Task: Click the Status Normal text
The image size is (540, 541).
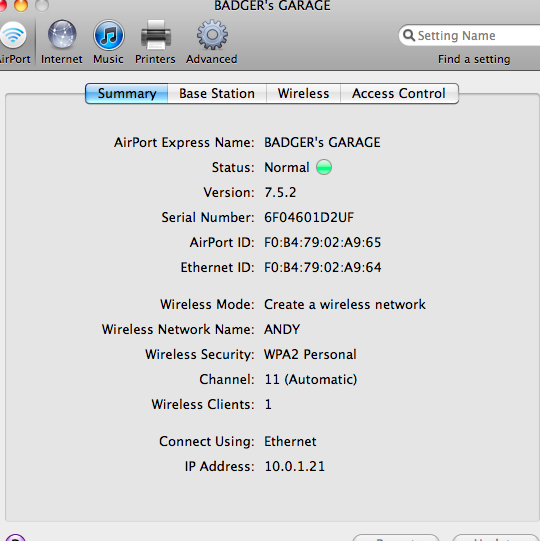Action: click(287, 167)
